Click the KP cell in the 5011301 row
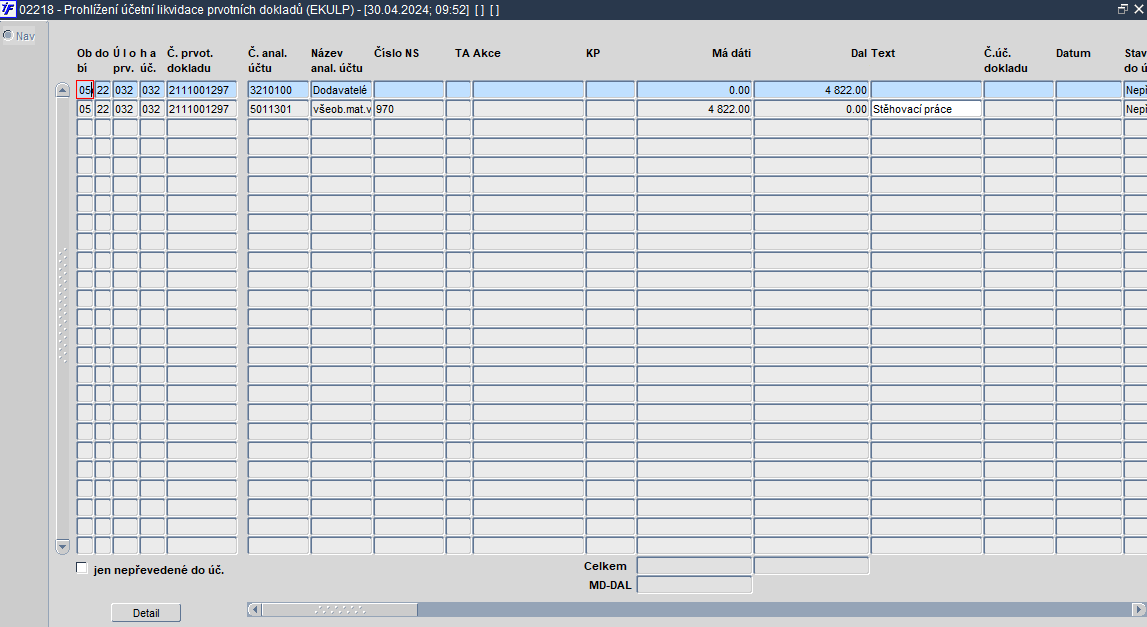The image size is (1147, 627). (610, 109)
